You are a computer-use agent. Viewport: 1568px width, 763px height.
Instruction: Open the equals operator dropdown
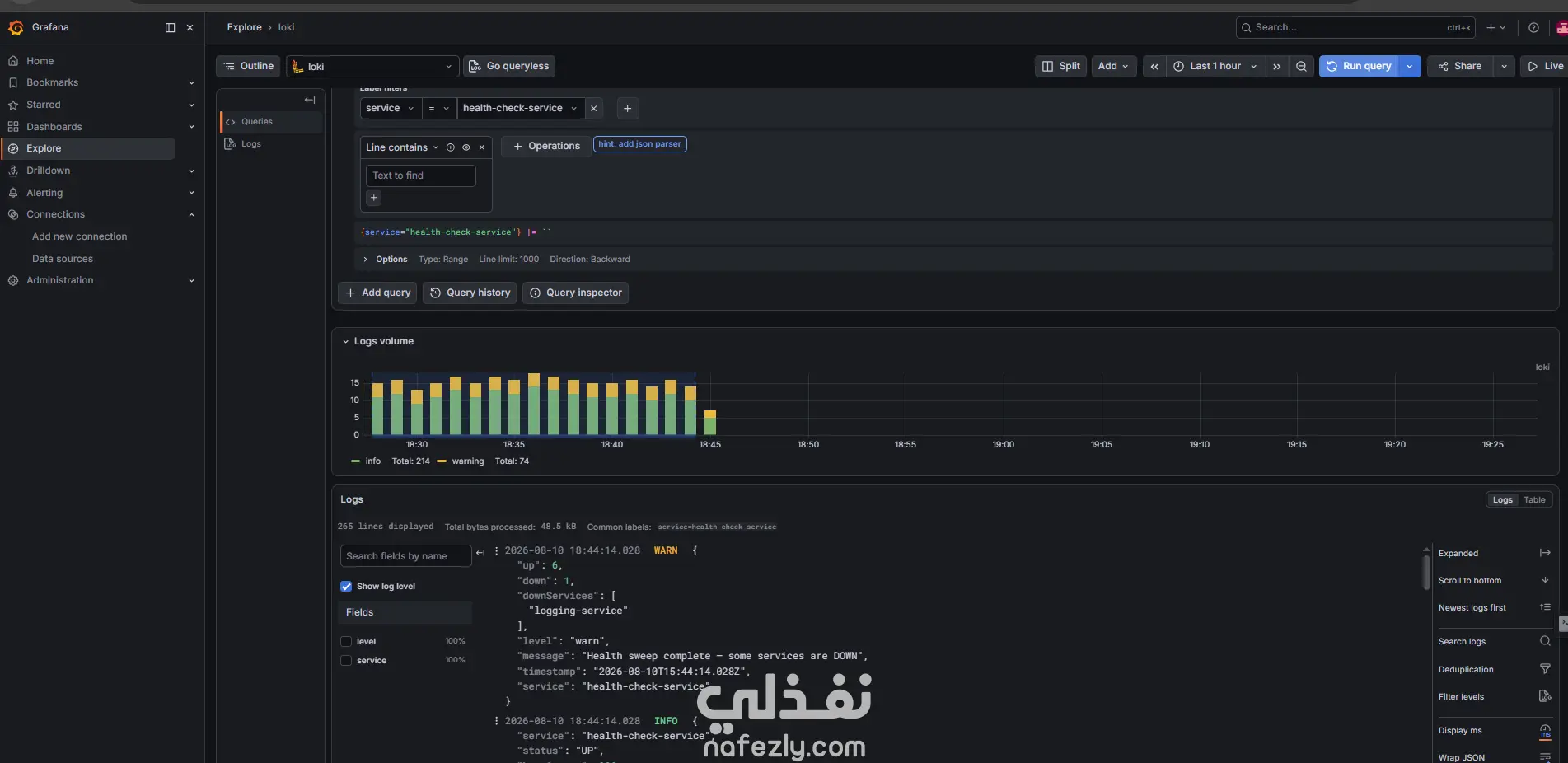coord(438,109)
